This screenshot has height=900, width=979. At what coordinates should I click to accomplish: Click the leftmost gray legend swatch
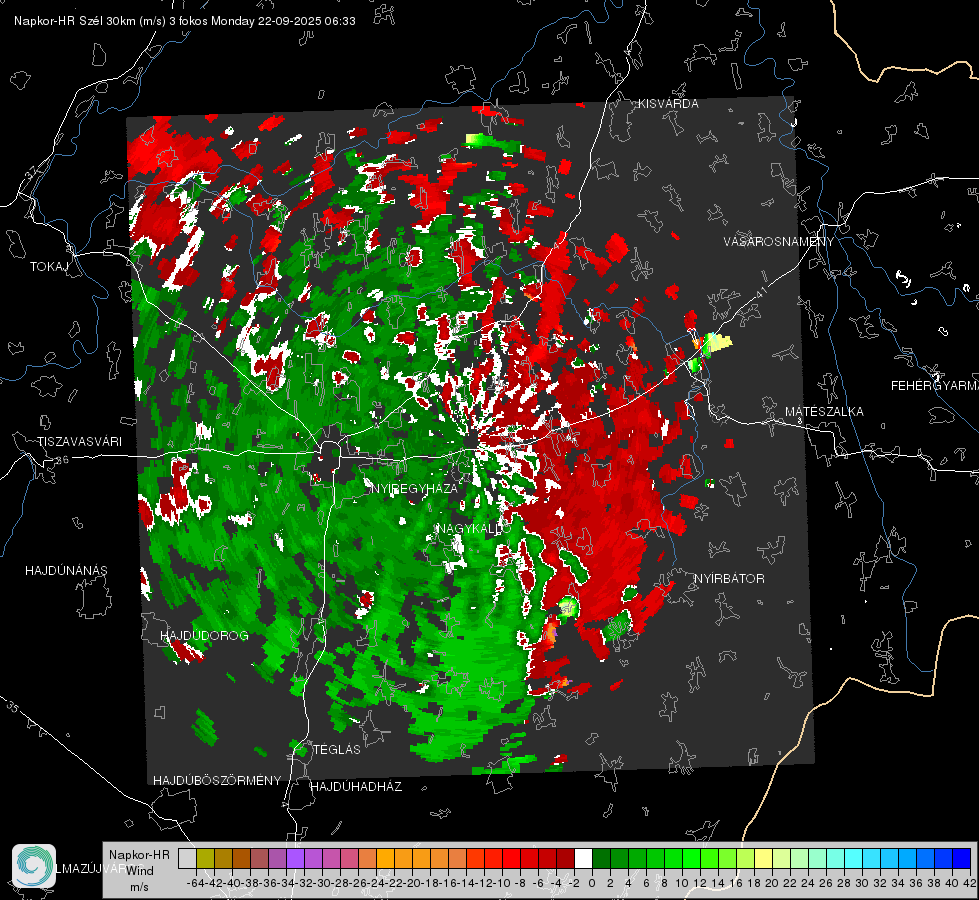pos(187,858)
